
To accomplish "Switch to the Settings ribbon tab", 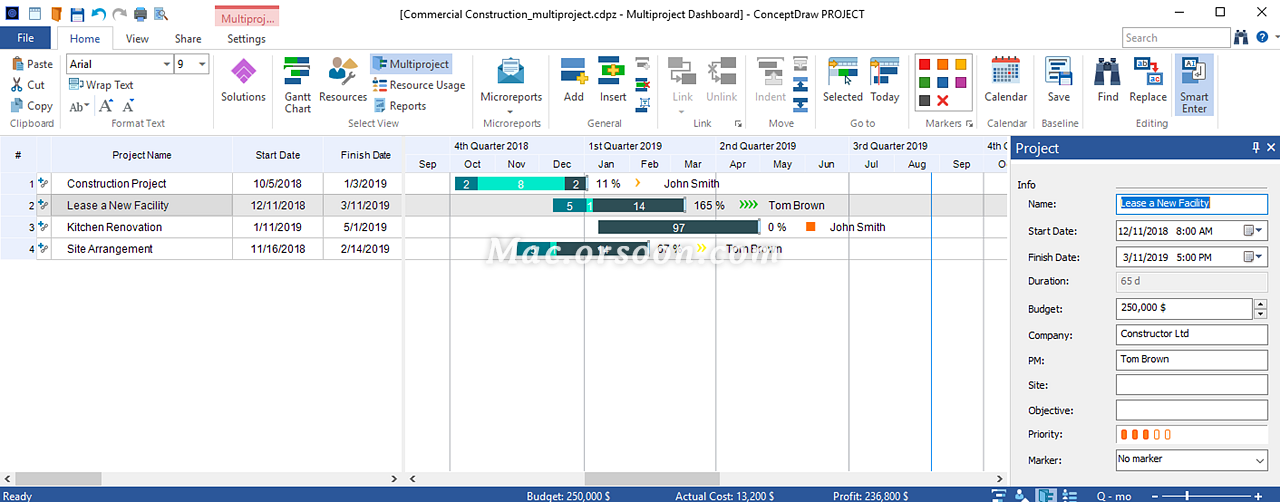I will pyautogui.click(x=246, y=39).
